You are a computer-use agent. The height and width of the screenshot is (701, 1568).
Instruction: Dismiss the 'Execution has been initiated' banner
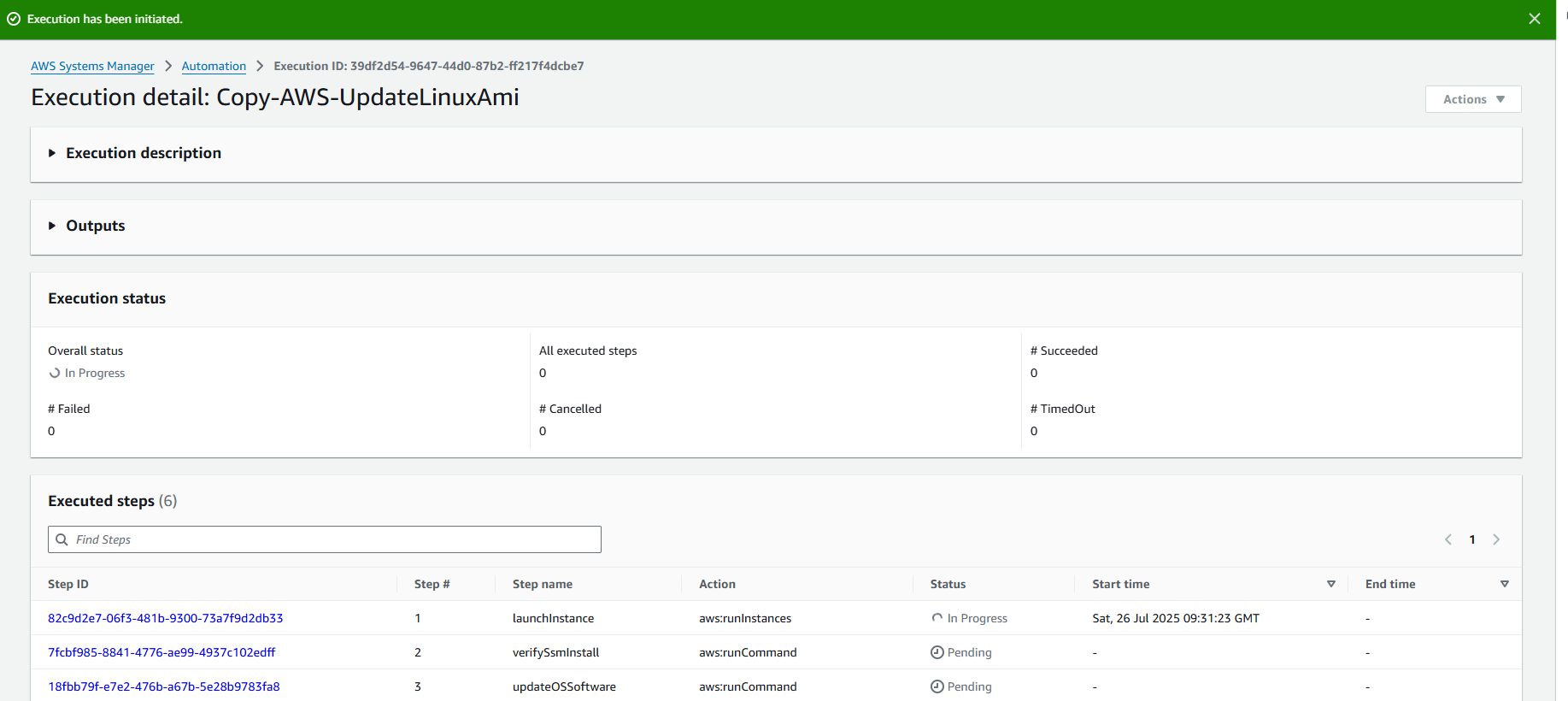pyautogui.click(x=1535, y=19)
